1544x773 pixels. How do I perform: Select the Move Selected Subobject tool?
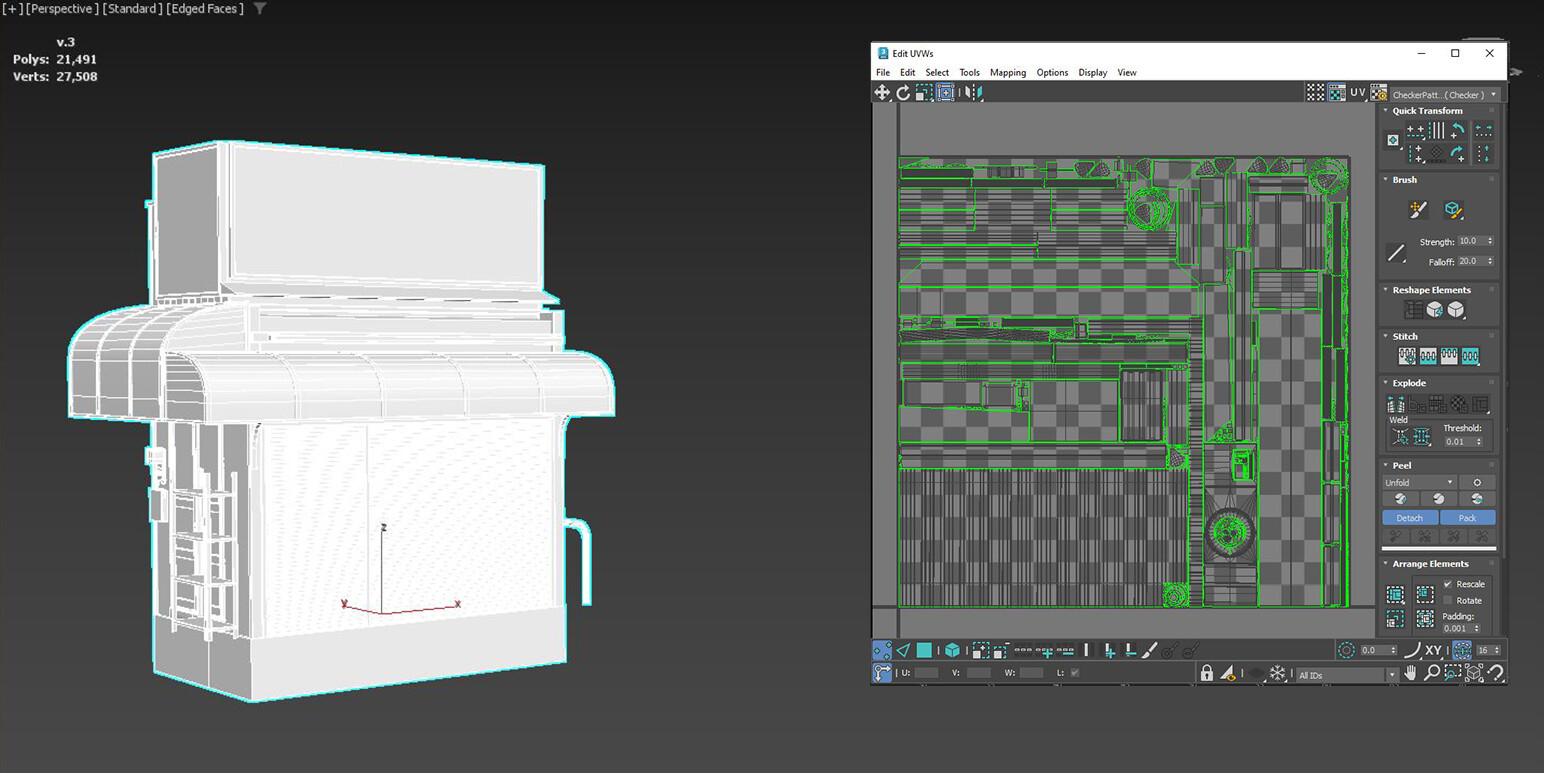pos(882,93)
